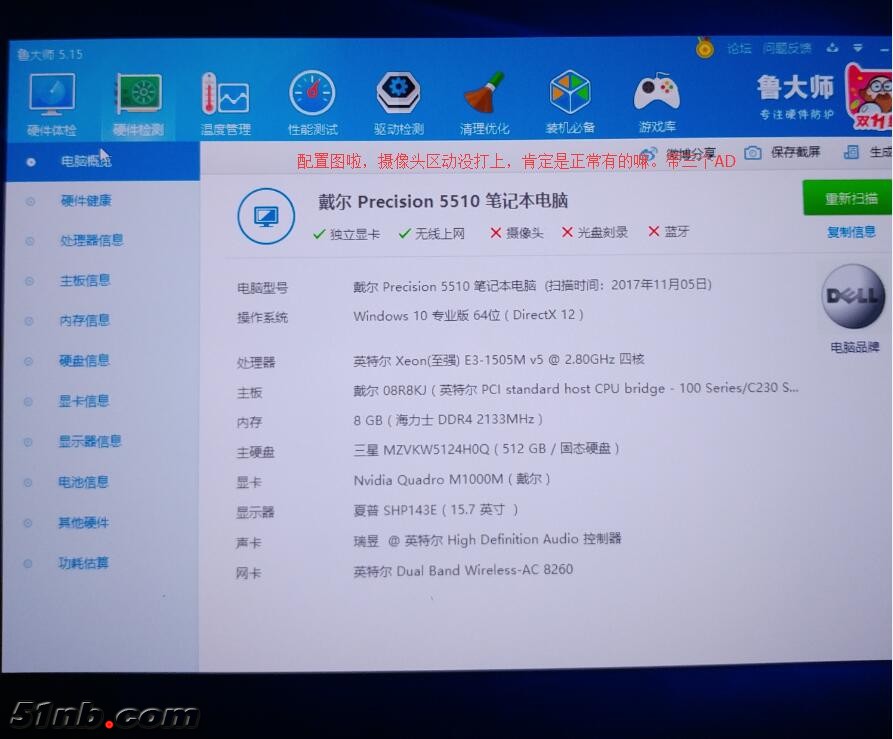Open the title bar dropdown arrow menu
Screen dimensions: 893x739
click(x=858, y=48)
